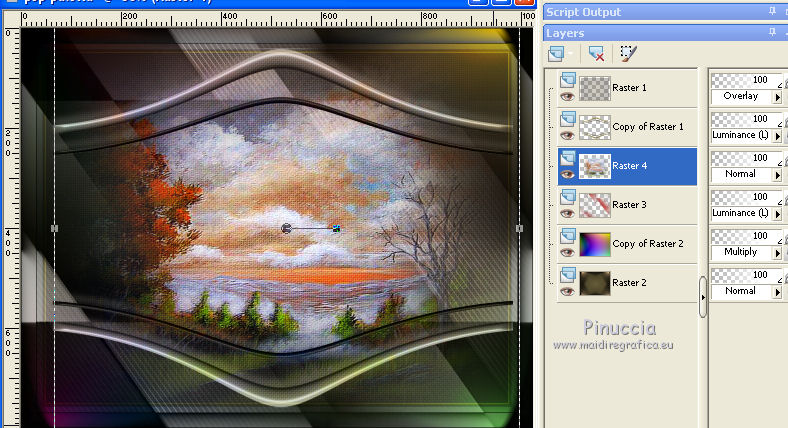788x428 pixels.
Task: Click the layer type icon of Raster 2
Action: pyautogui.click(x=568, y=275)
